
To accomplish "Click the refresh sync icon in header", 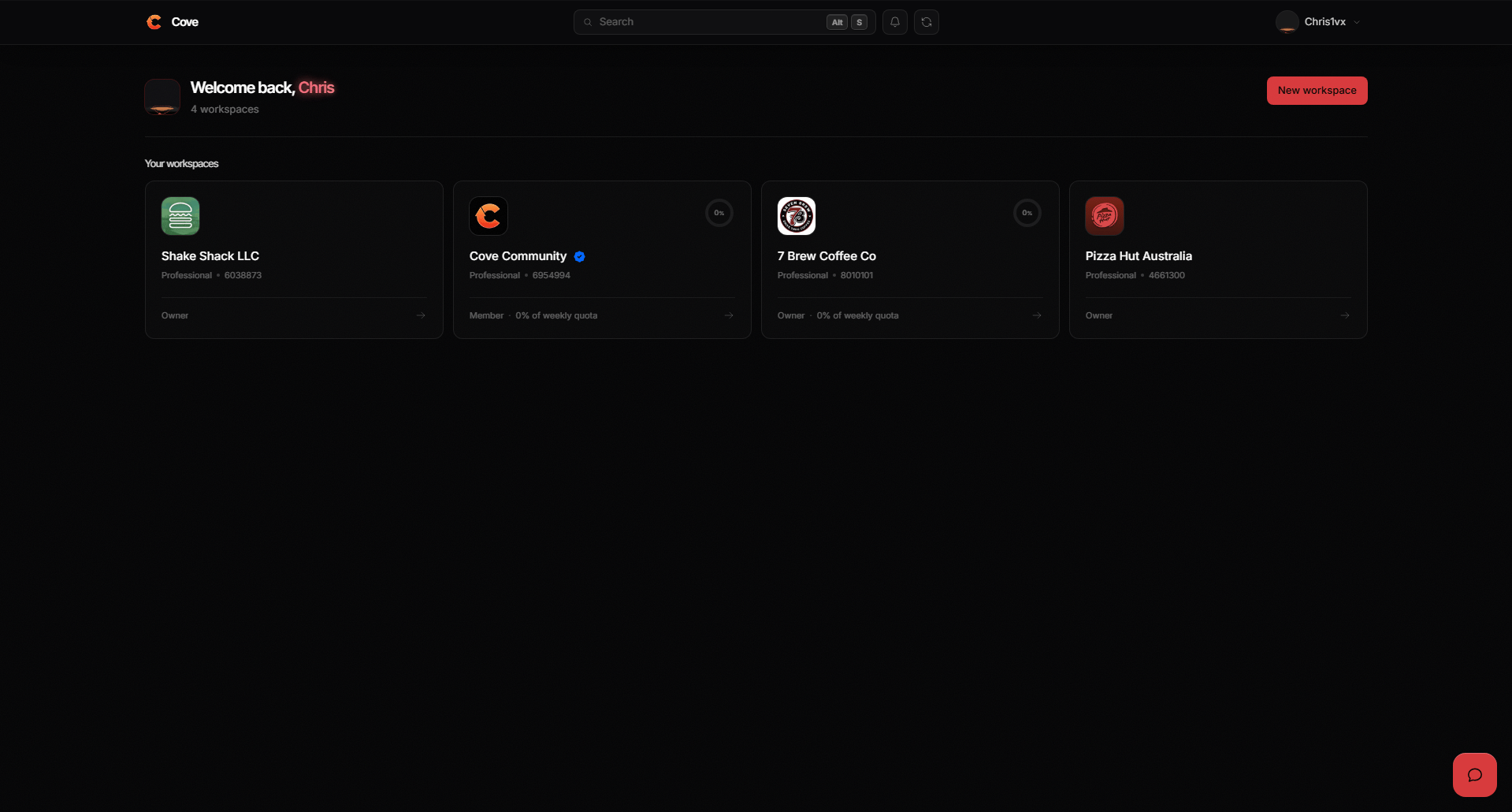I will [927, 22].
